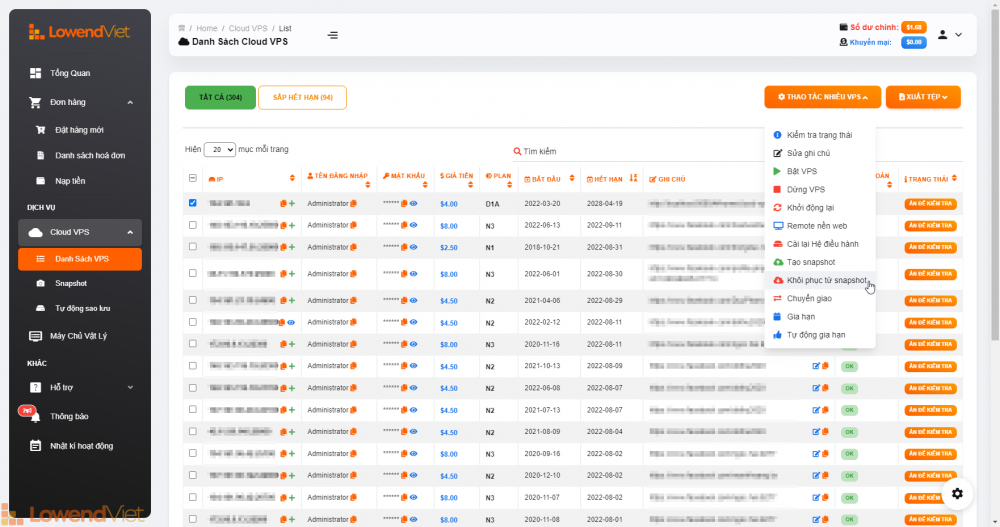Viewport: 1000px width, 527px height.
Task: Click the main balance $1.68 badge
Action: [x=913, y=27]
